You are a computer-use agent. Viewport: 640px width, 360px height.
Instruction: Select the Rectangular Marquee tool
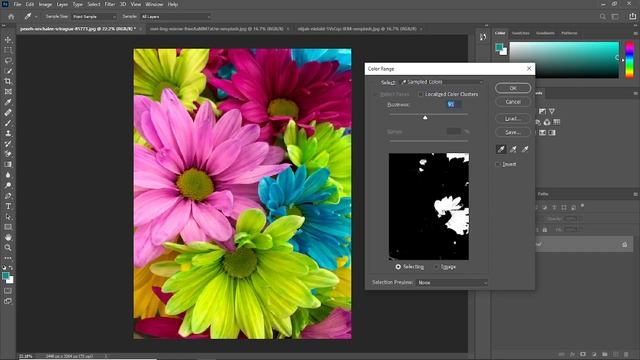tap(8, 50)
